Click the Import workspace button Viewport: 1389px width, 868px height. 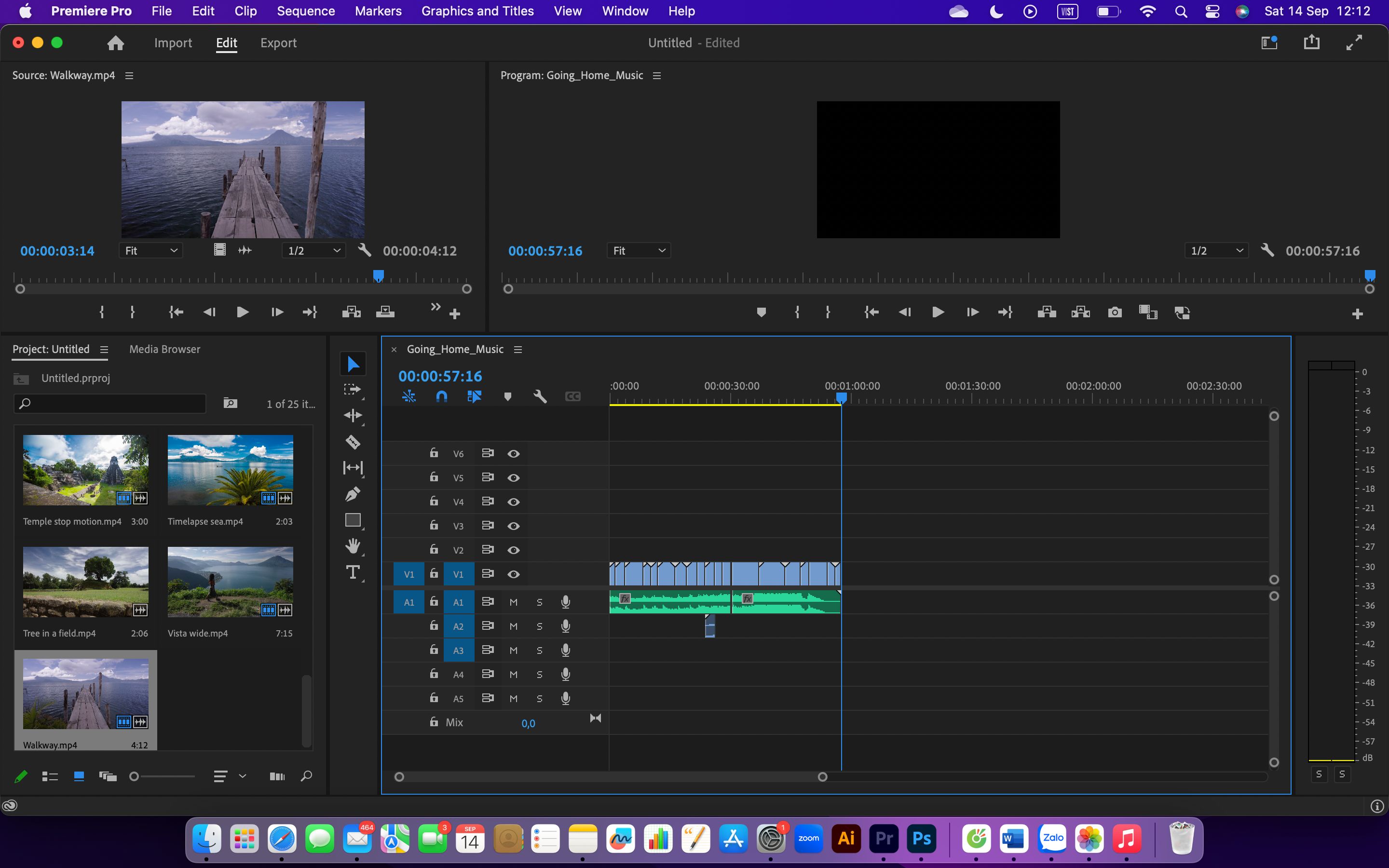pos(173,43)
